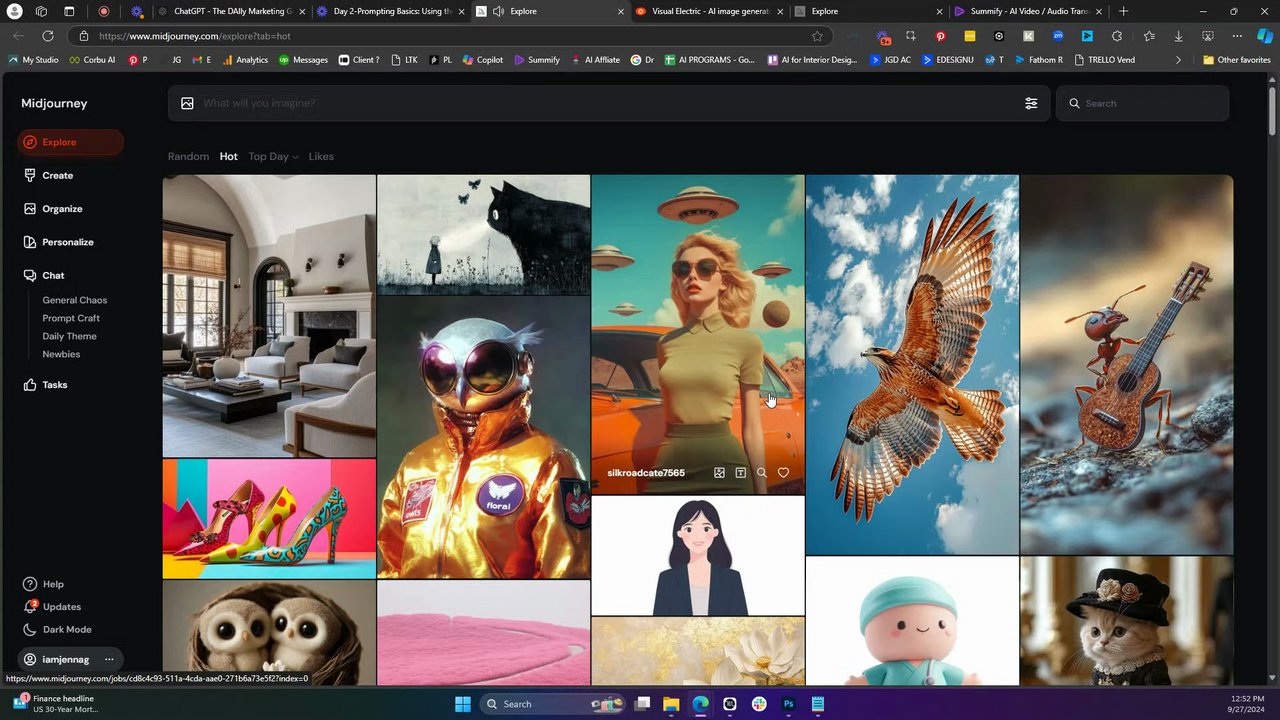The height and width of the screenshot is (720, 1280).
Task: Open the Prompt Craft chat room
Action: pos(71,318)
